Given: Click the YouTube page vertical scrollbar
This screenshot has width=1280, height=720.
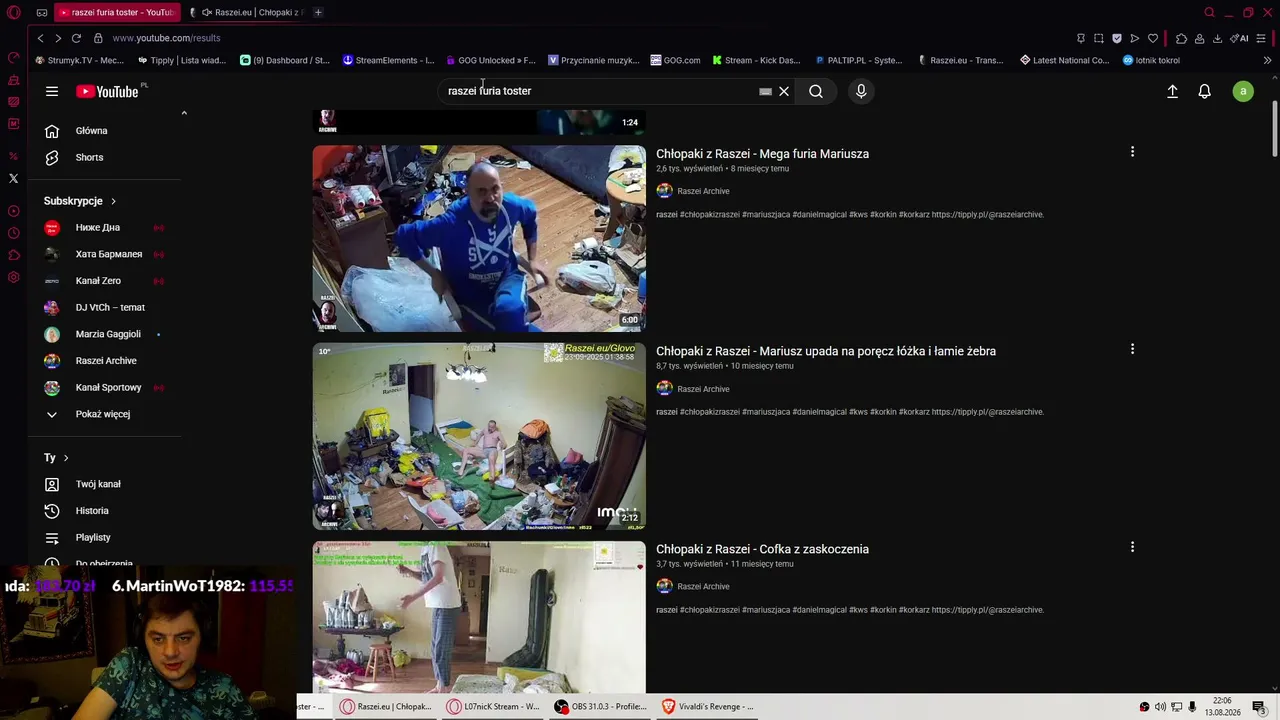Looking at the screenshot, I should [x=1274, y=130].
